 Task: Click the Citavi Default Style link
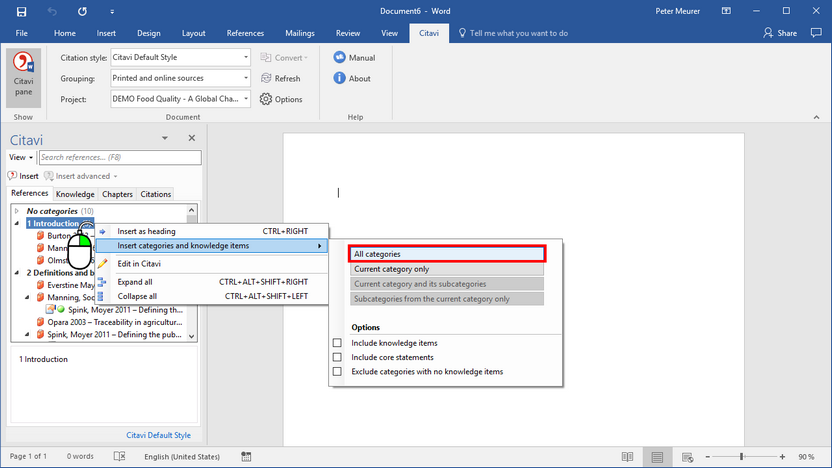pyautogui.click(x=158, y=435)
